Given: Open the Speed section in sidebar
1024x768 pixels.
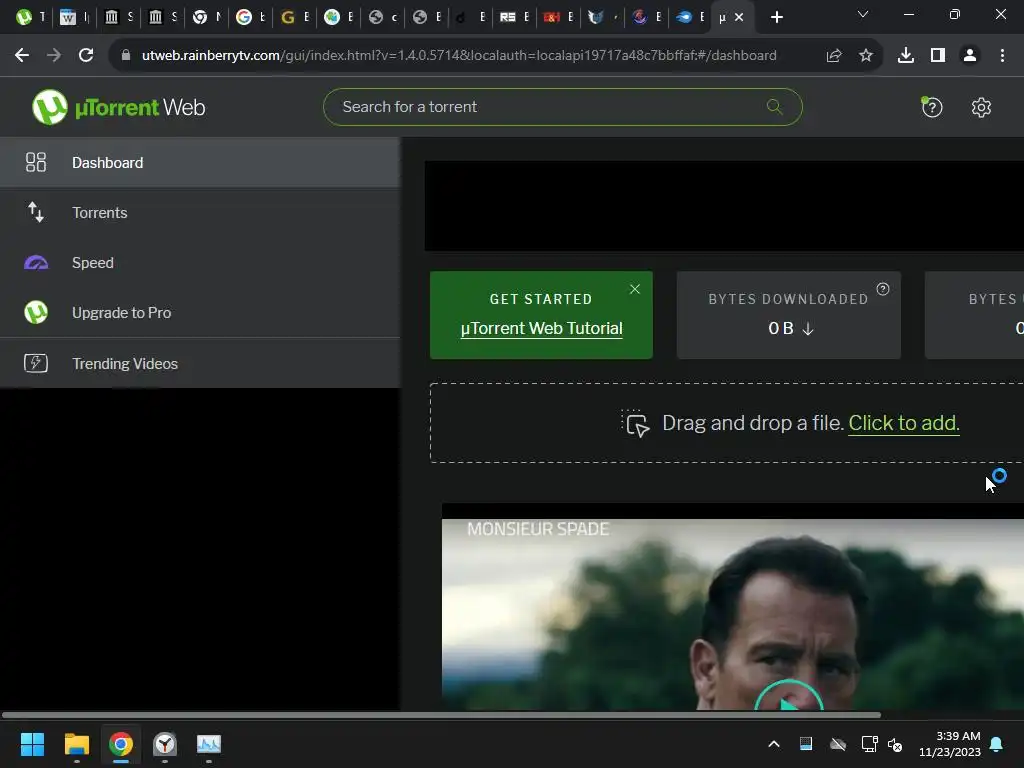Looking at the screenshot, I should (x=199, y=263).
